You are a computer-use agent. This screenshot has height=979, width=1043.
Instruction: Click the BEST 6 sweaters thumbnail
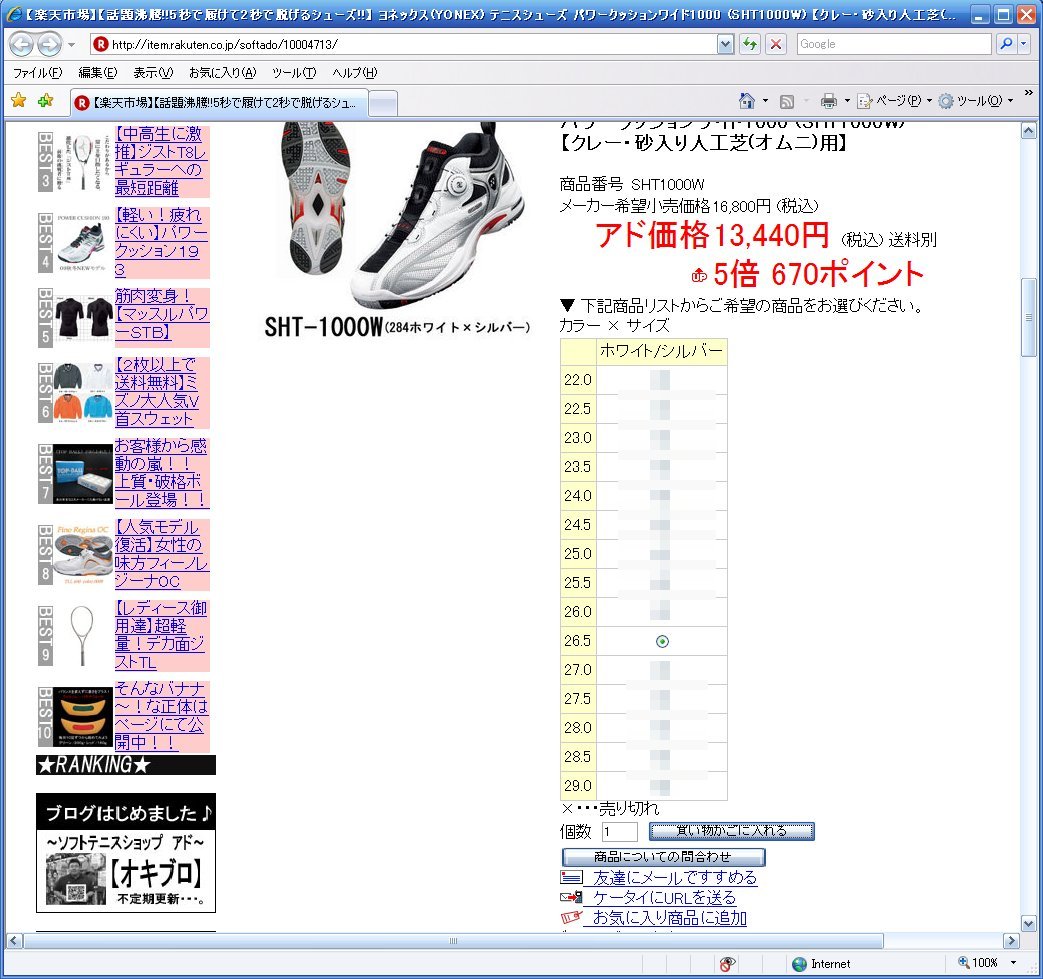coord(83,393)
